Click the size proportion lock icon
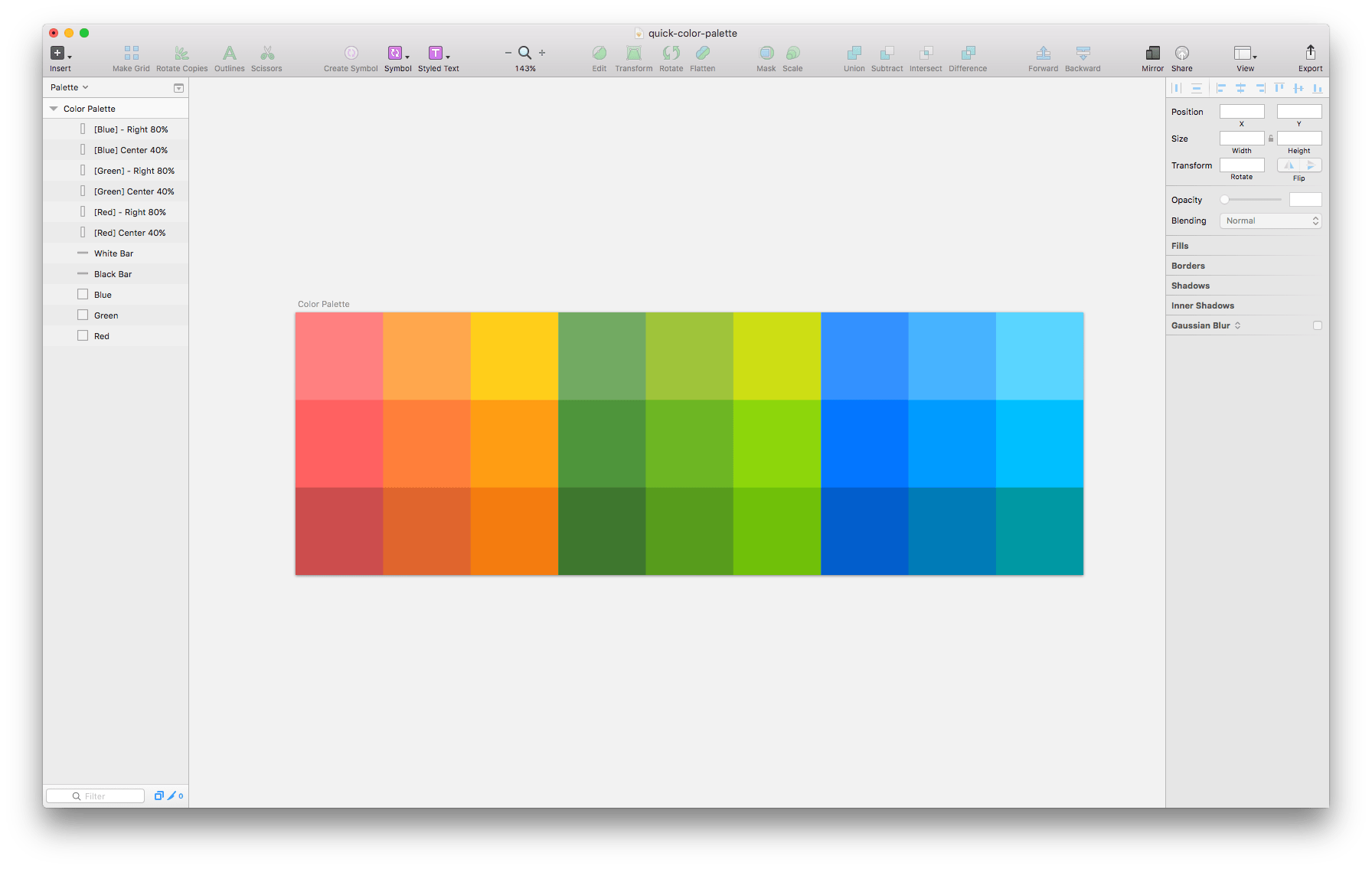Screen dimensions: 1372x869 pos(1271,139)
